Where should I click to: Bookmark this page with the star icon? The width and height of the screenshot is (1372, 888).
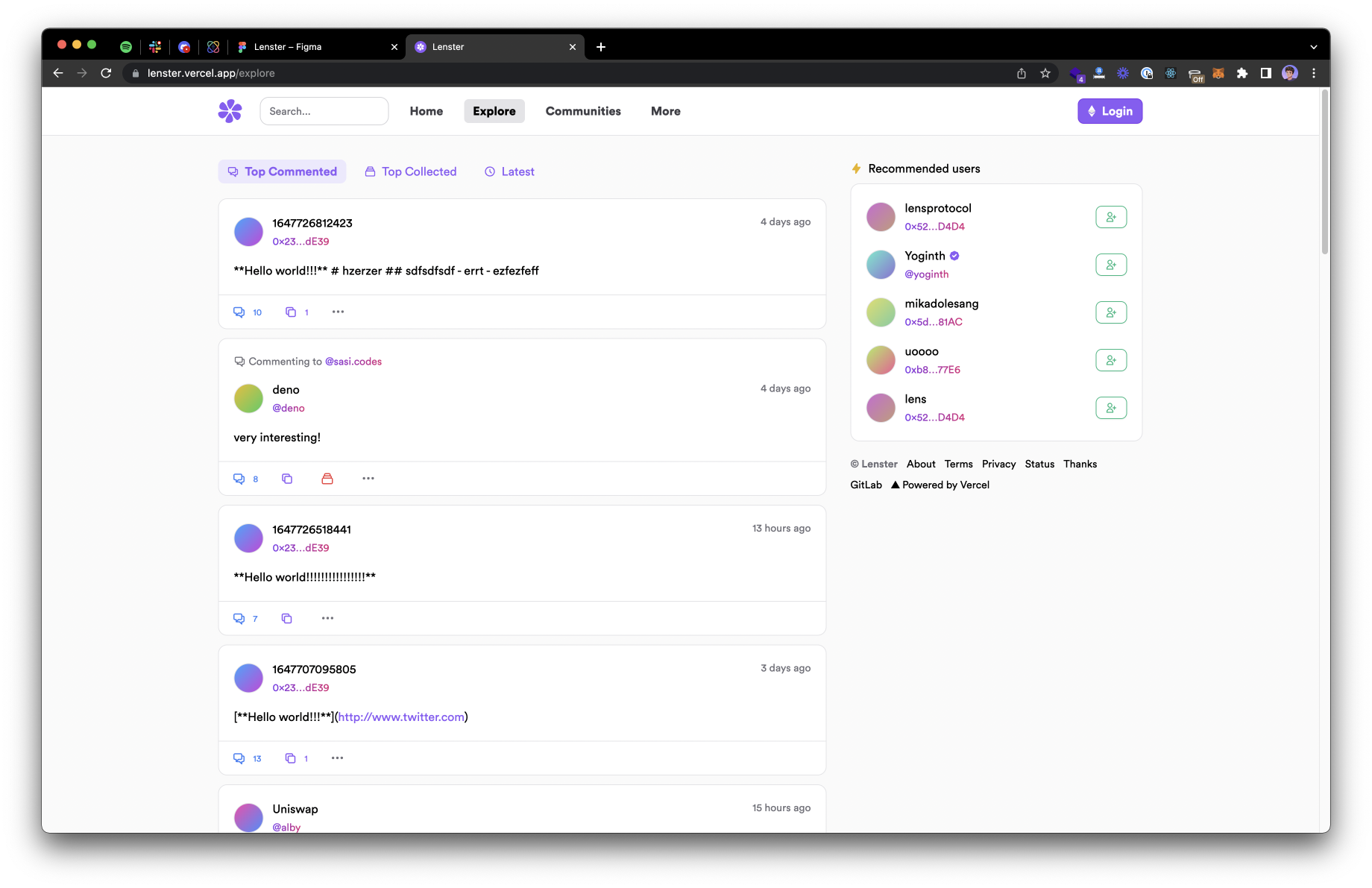(1045, 73)
